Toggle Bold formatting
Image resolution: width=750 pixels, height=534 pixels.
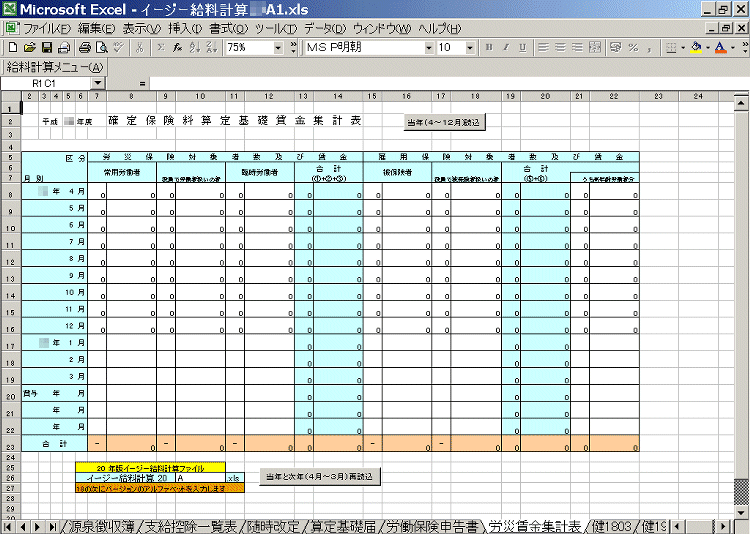pyautogui.click(x=489, y=47)
